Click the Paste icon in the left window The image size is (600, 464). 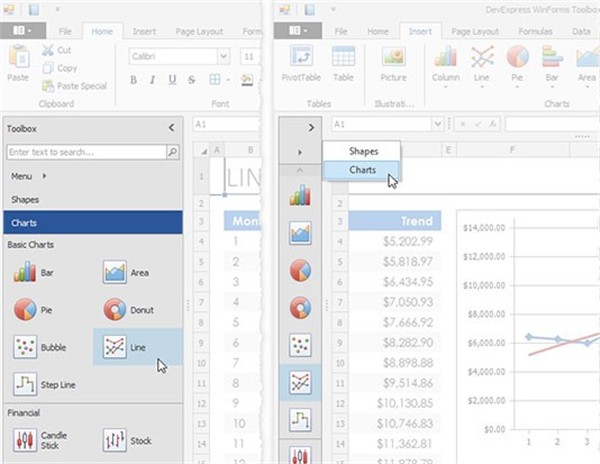[19, 56]
